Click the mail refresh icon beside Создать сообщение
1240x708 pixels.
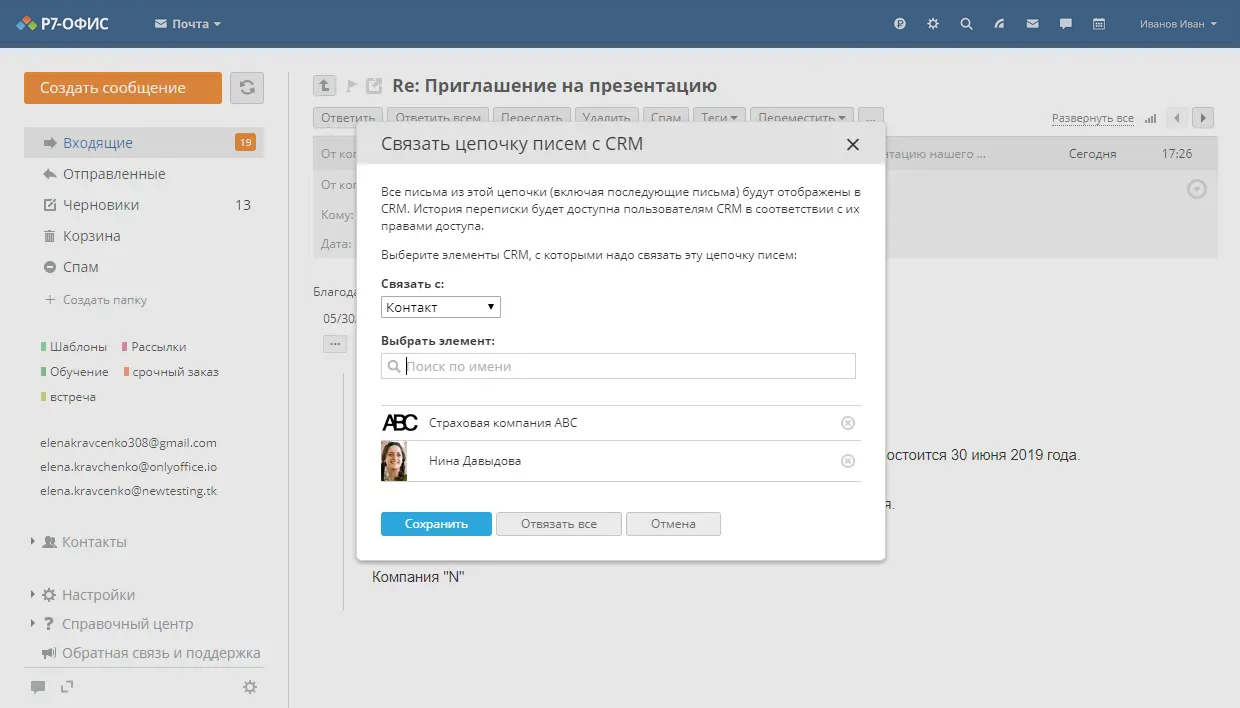[x=247, y=87]
